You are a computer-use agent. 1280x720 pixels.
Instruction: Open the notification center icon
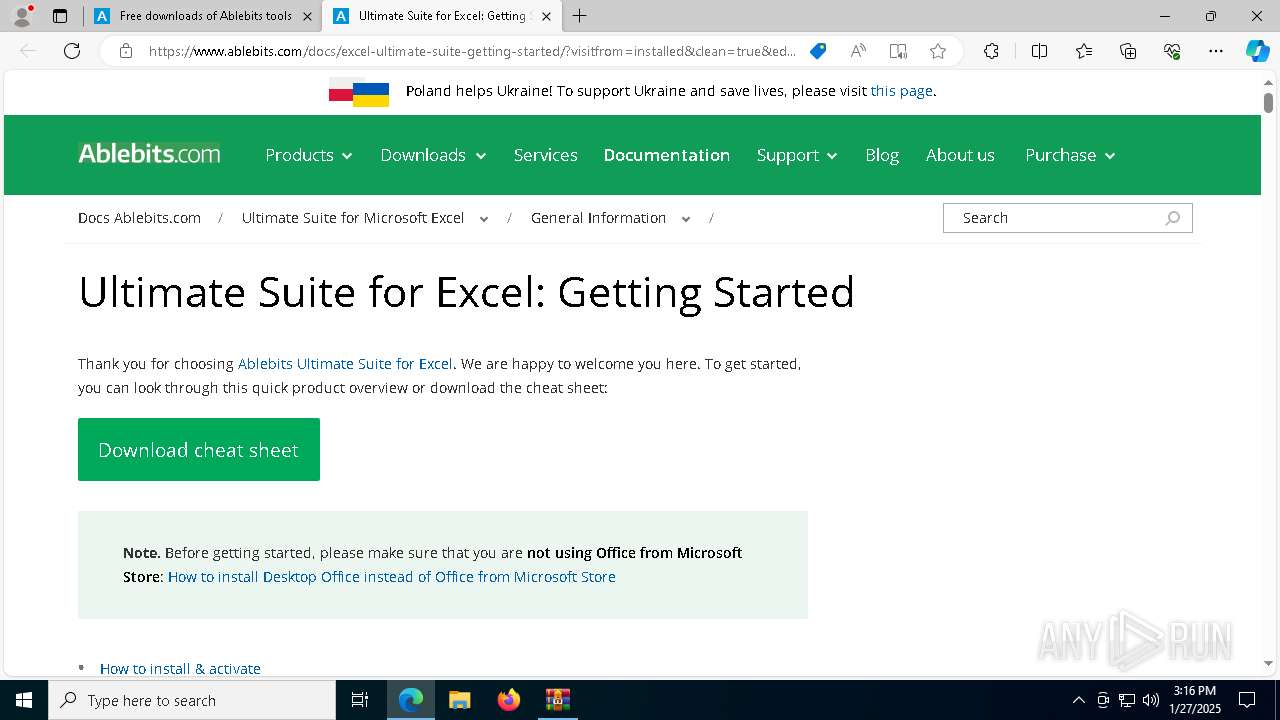[1247, 700]
